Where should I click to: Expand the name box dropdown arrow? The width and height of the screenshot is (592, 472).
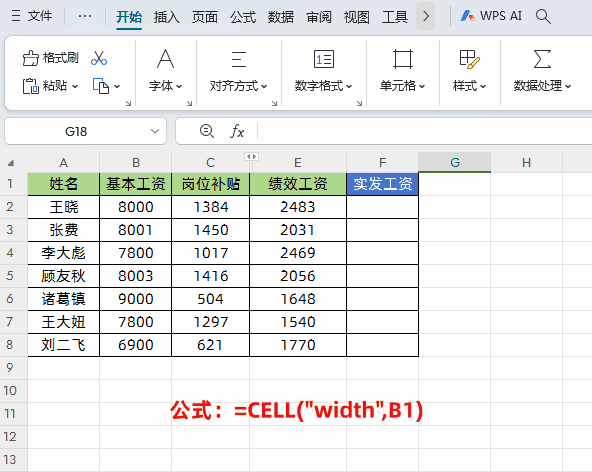155,131
